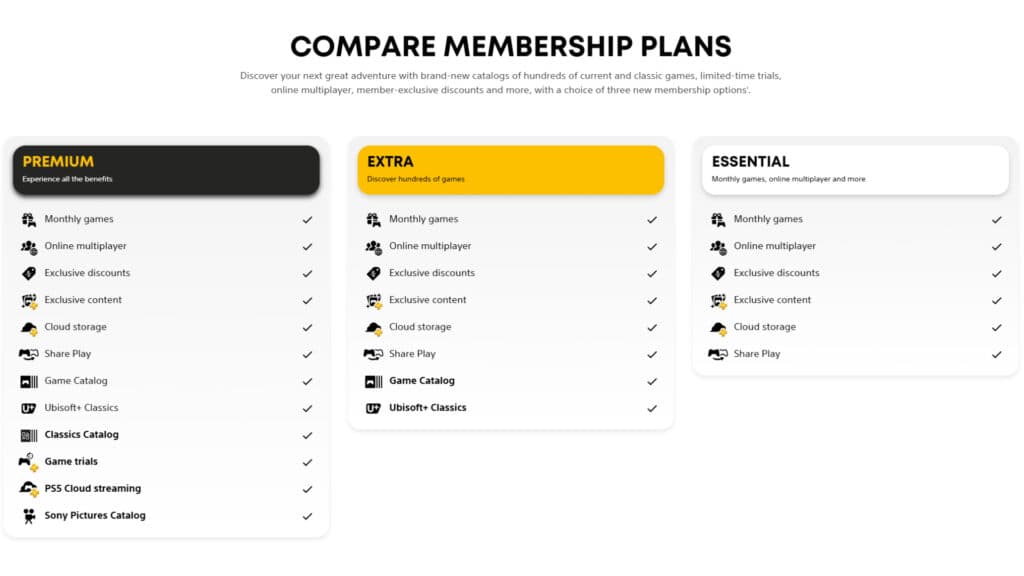Click the Share Play label in Premium
Screen dimensions: 1024x576
[x=69, y=354]
